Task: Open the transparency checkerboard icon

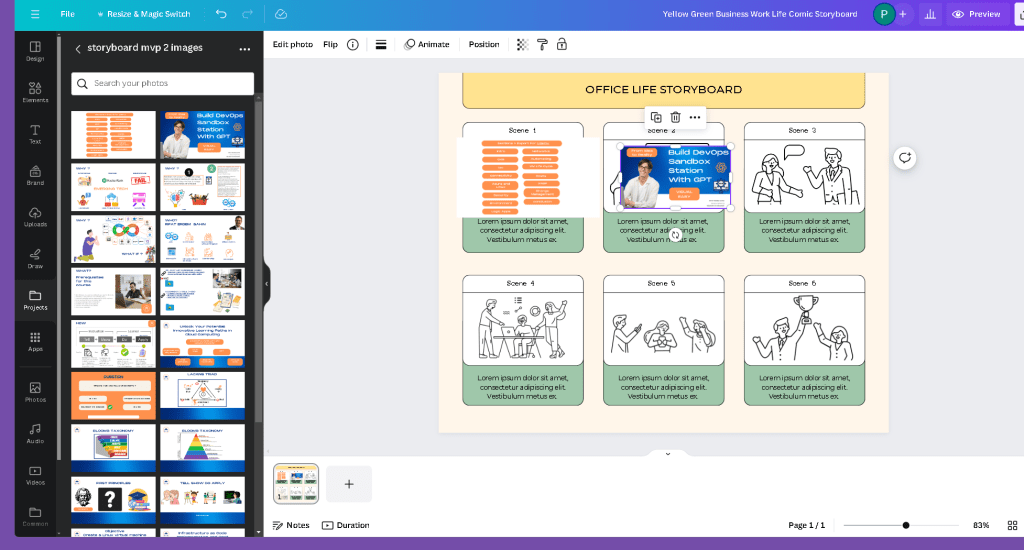Action: tap(522, 44)
